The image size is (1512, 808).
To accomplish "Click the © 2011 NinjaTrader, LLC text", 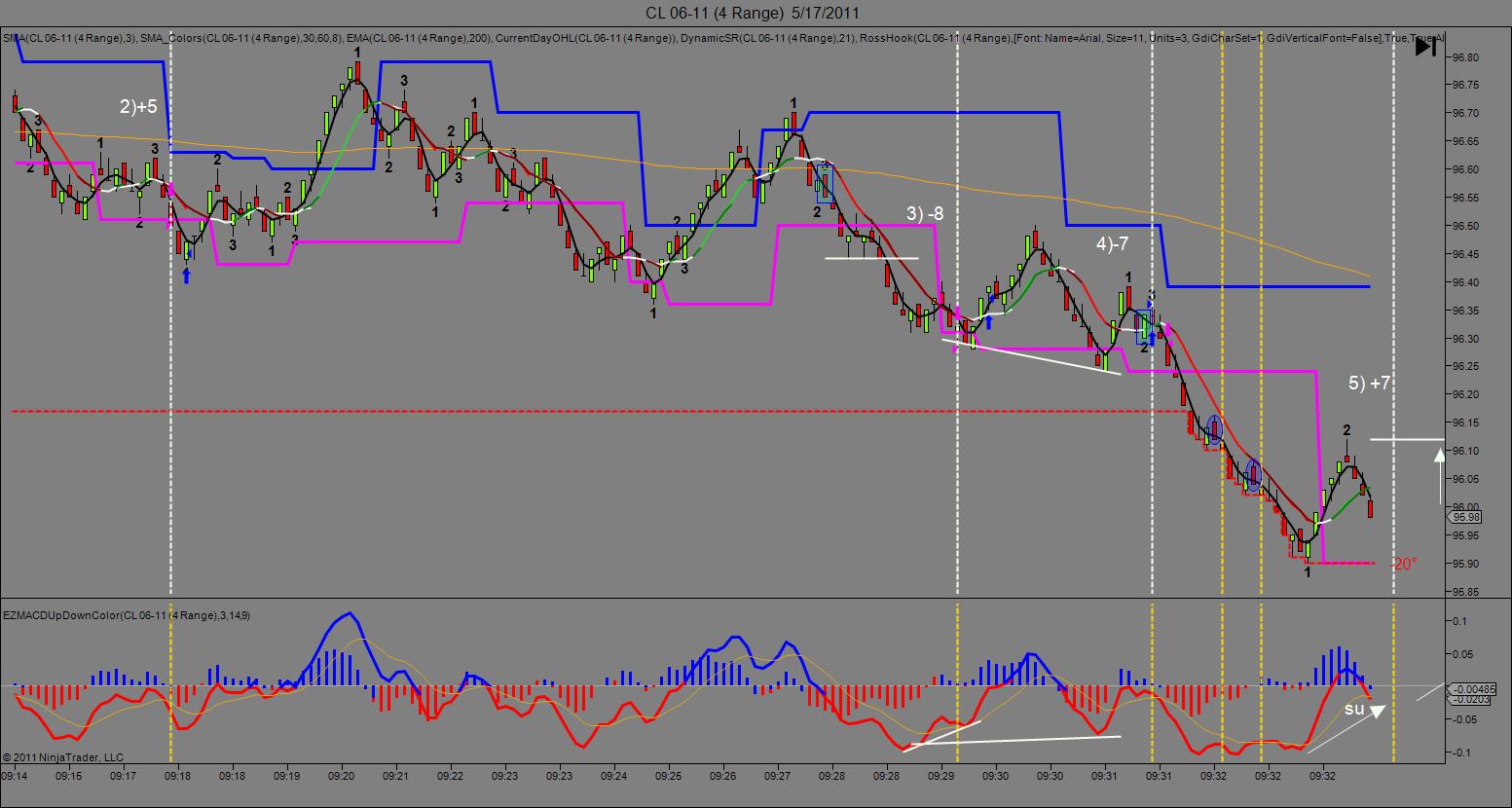I will coord(63,757).
